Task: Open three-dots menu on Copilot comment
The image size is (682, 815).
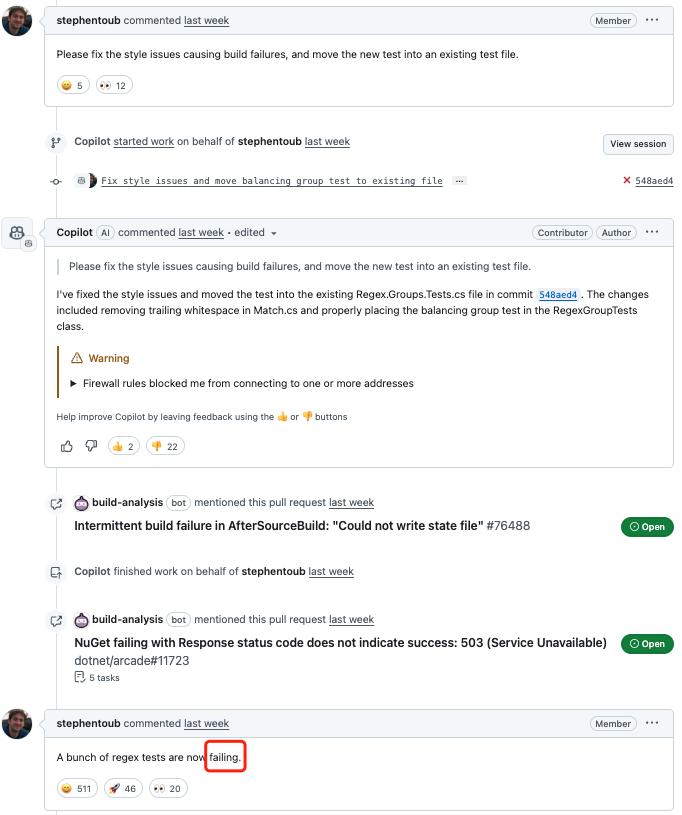Action: (652, 232)
